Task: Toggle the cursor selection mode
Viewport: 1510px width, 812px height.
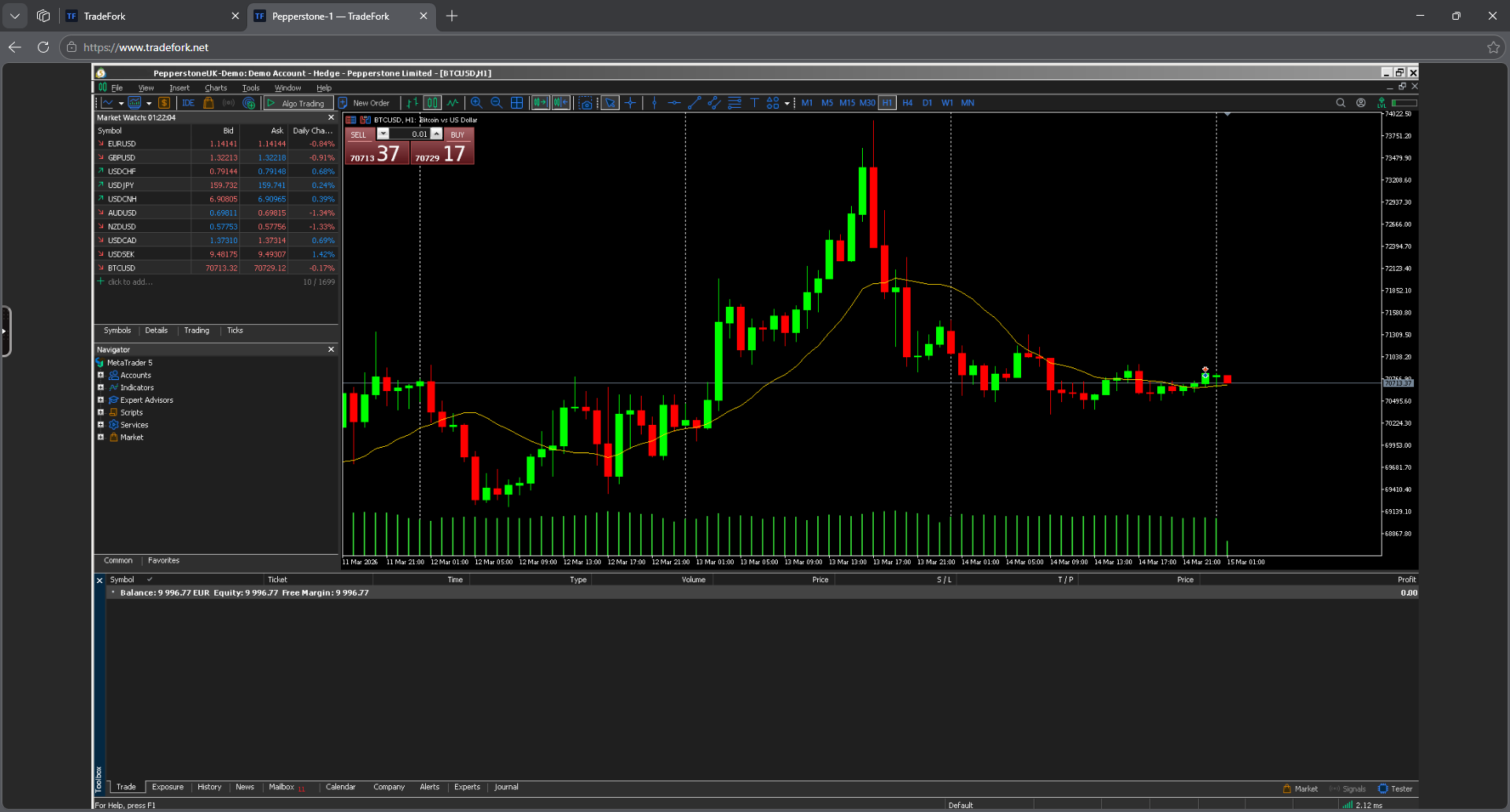Action: 610,103
